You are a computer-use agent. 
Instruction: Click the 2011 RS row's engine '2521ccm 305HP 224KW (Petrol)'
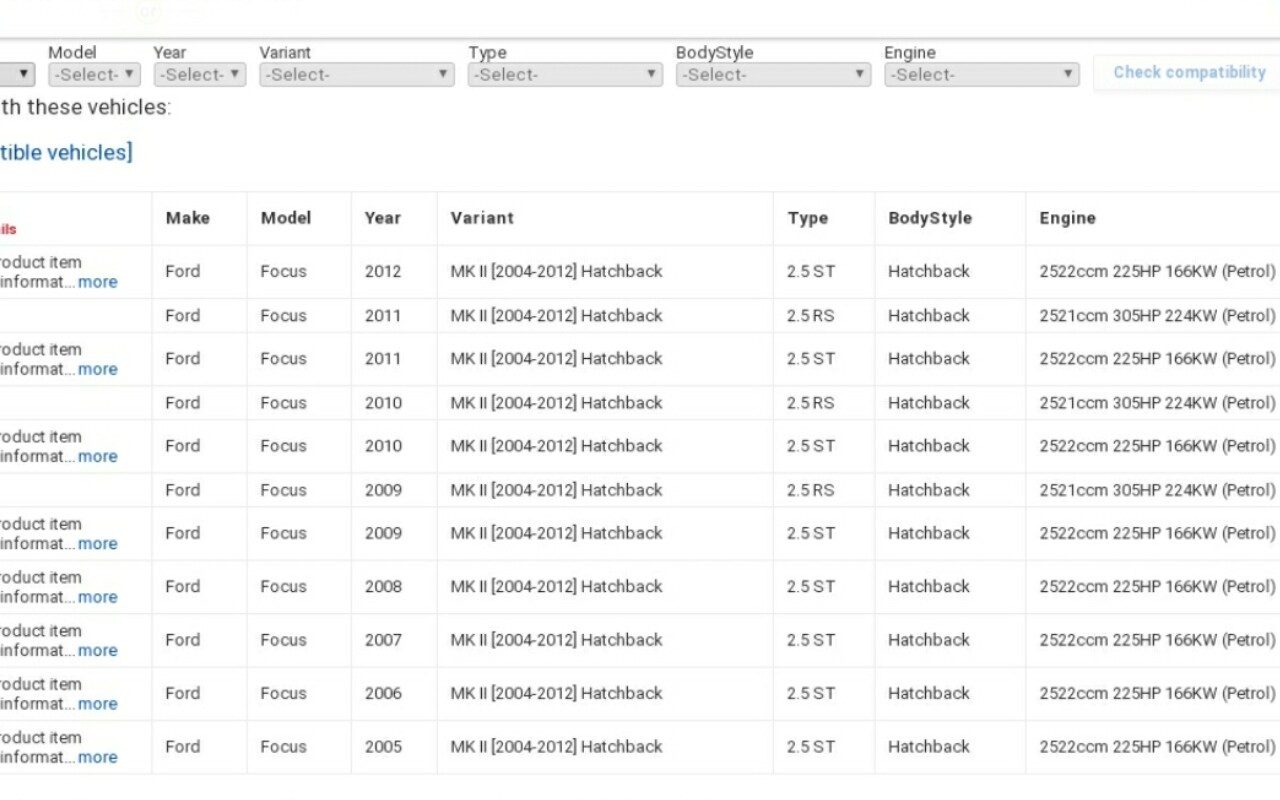(1158, 316)
